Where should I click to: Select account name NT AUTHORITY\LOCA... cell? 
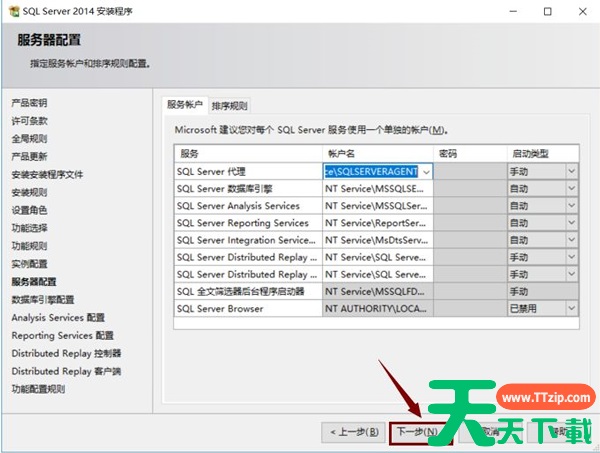378,308
